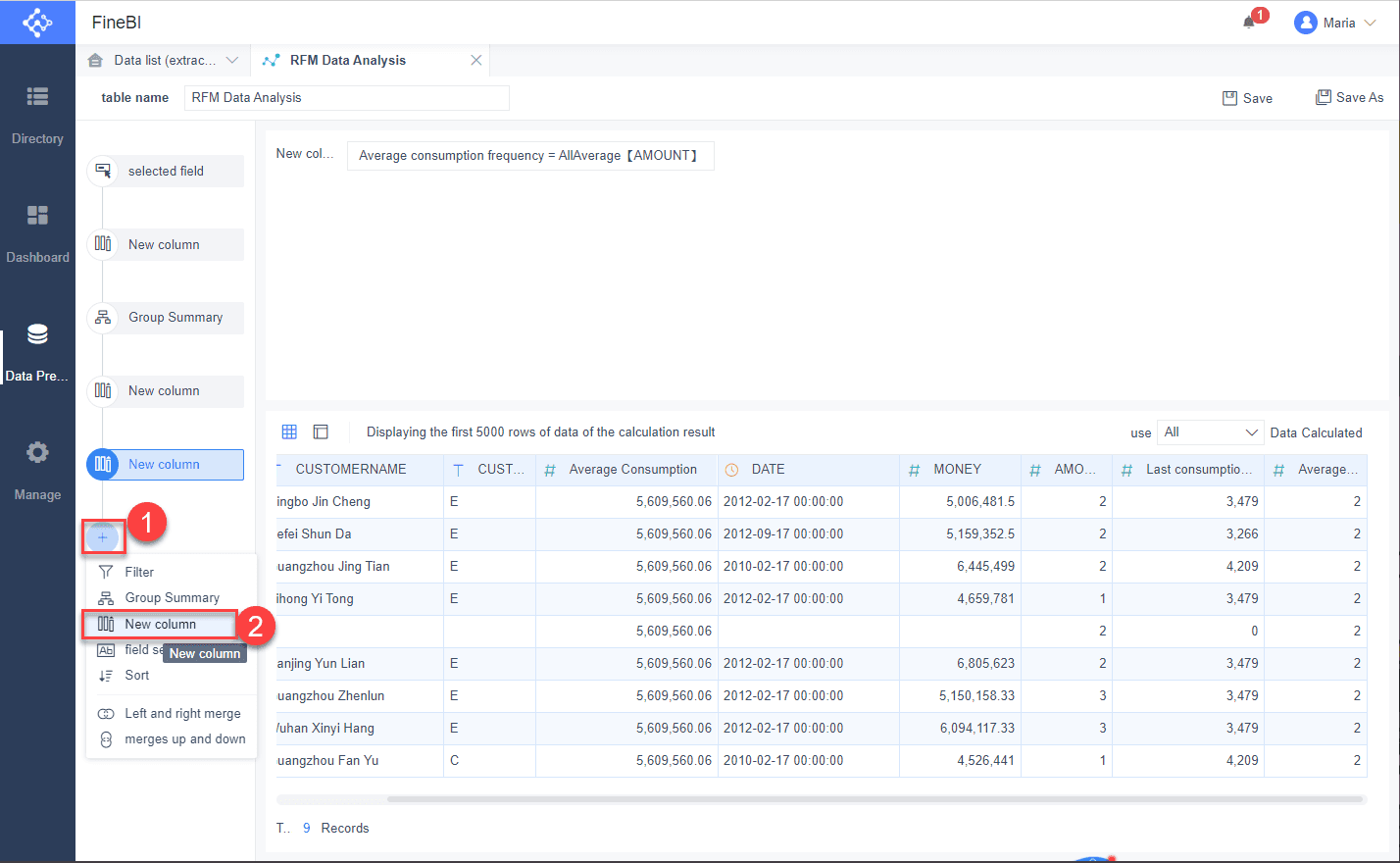This screenshot has width=1400, height=863.
Task: Choose Left and right merge menu item
Action: (171, 713)
